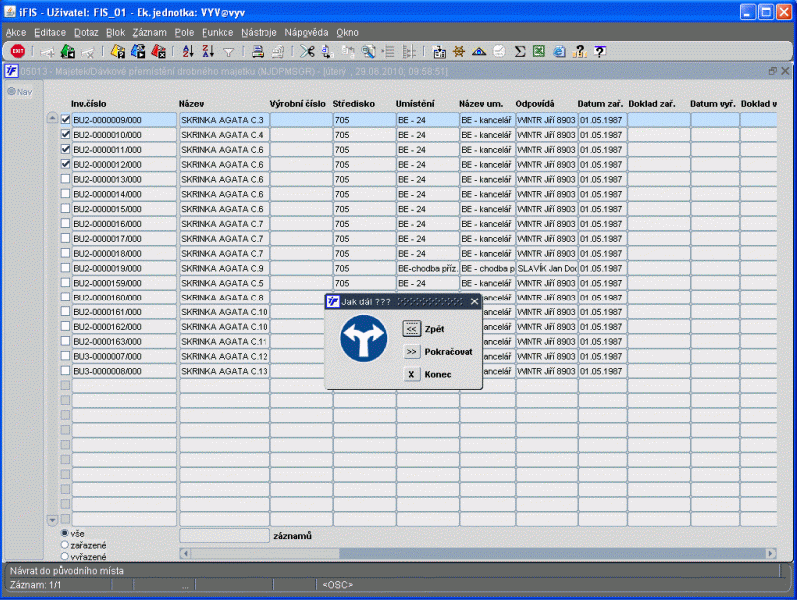Click the scissors cut icon

click(x=307, y=51)
